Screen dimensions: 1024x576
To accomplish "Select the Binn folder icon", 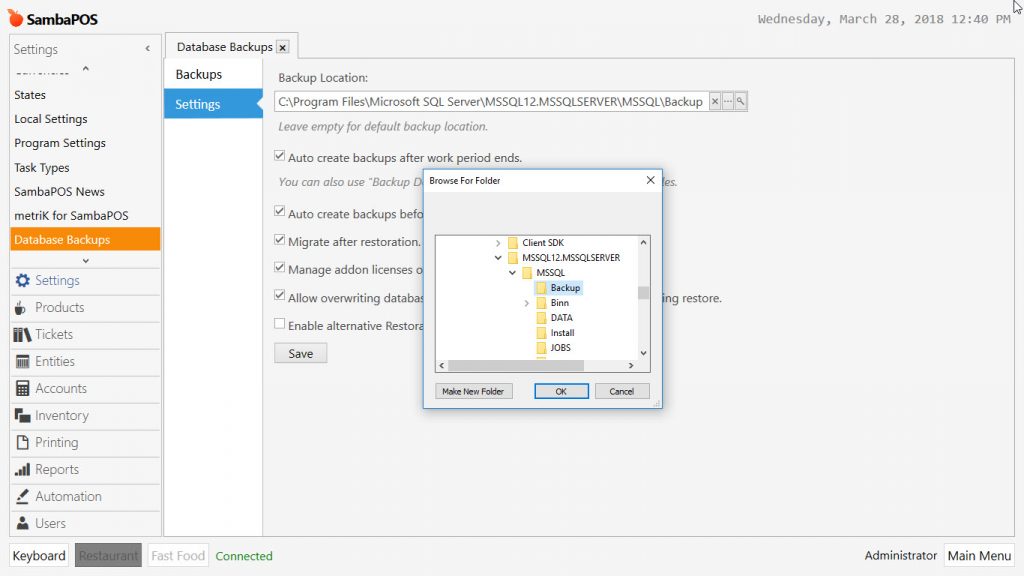I will (541, 303).
